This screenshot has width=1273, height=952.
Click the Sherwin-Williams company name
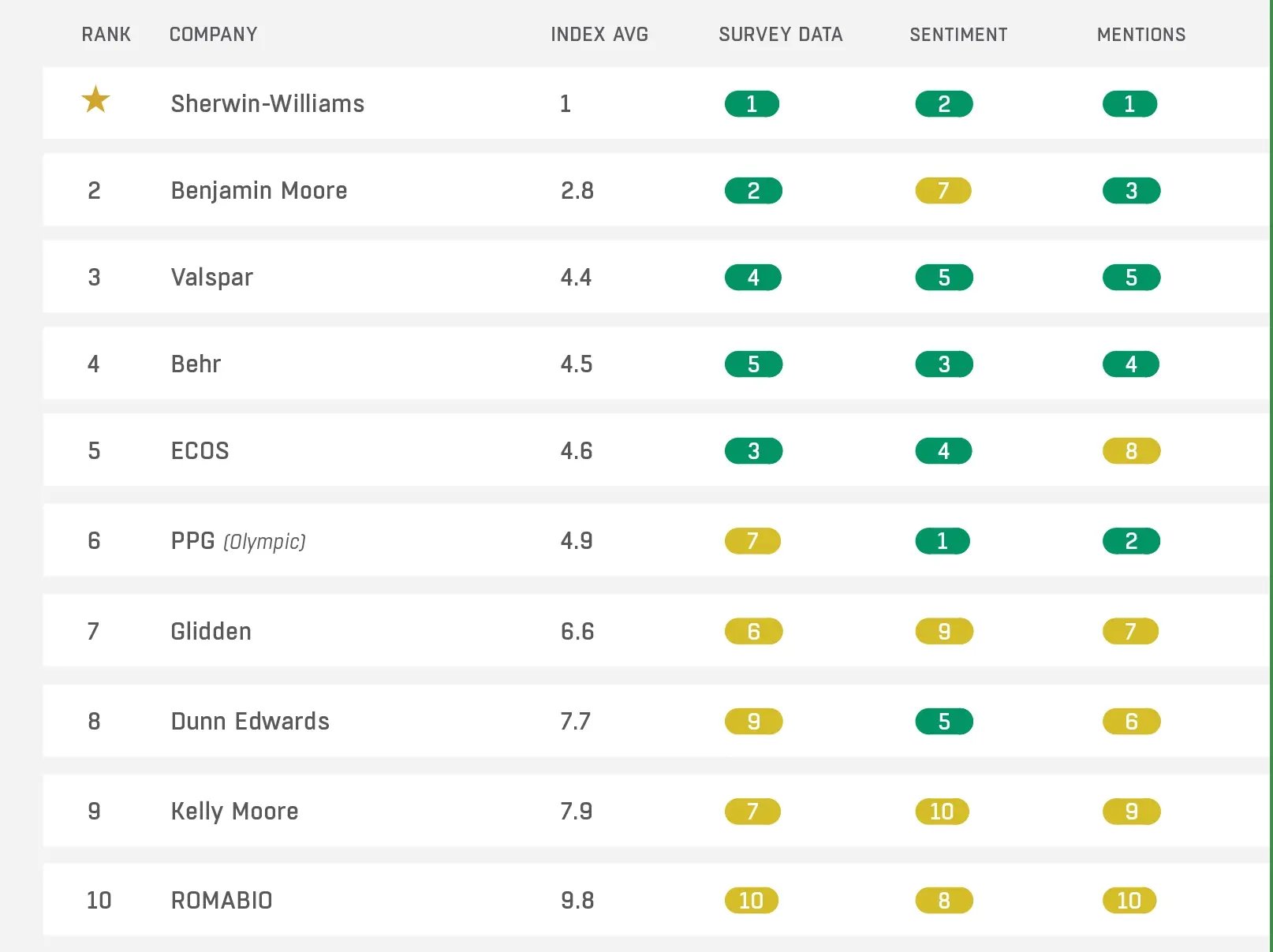[267, 103]
